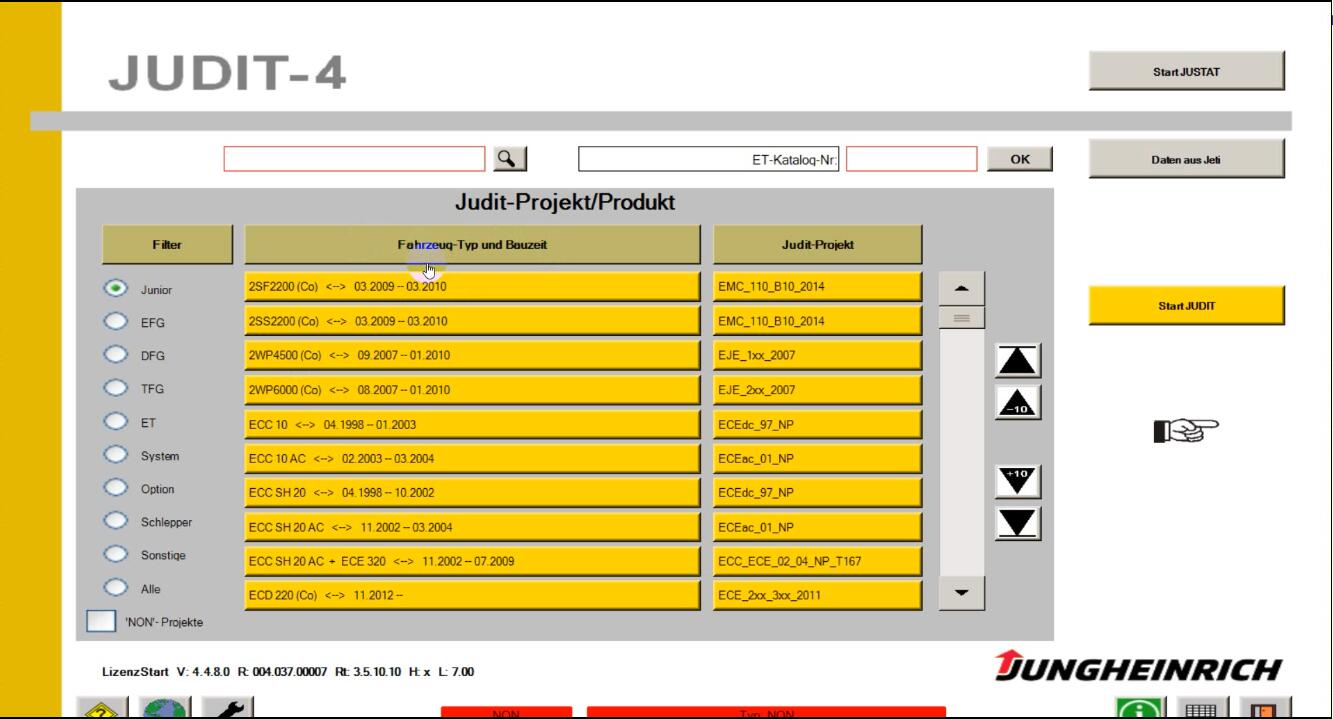Select row ECC SH 20 AC 11.2002 – 03.2004
1333x719 pixels.
(472, 527)
